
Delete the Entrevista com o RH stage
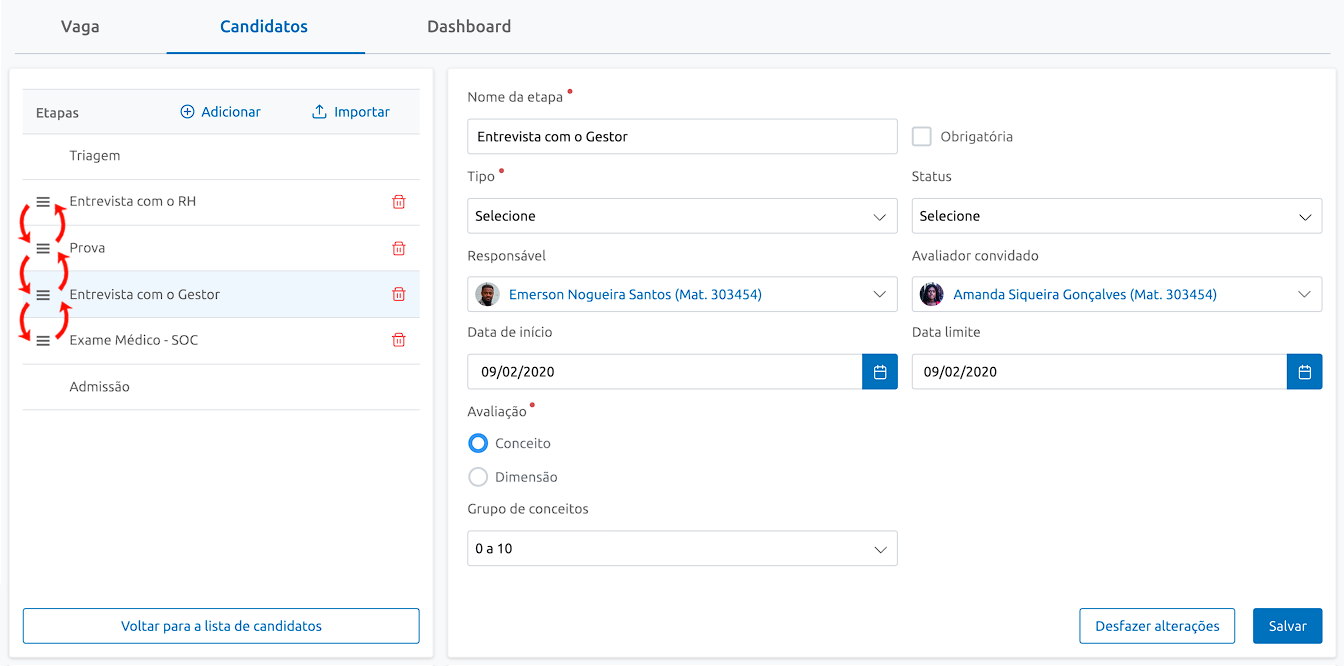[398, 202]
